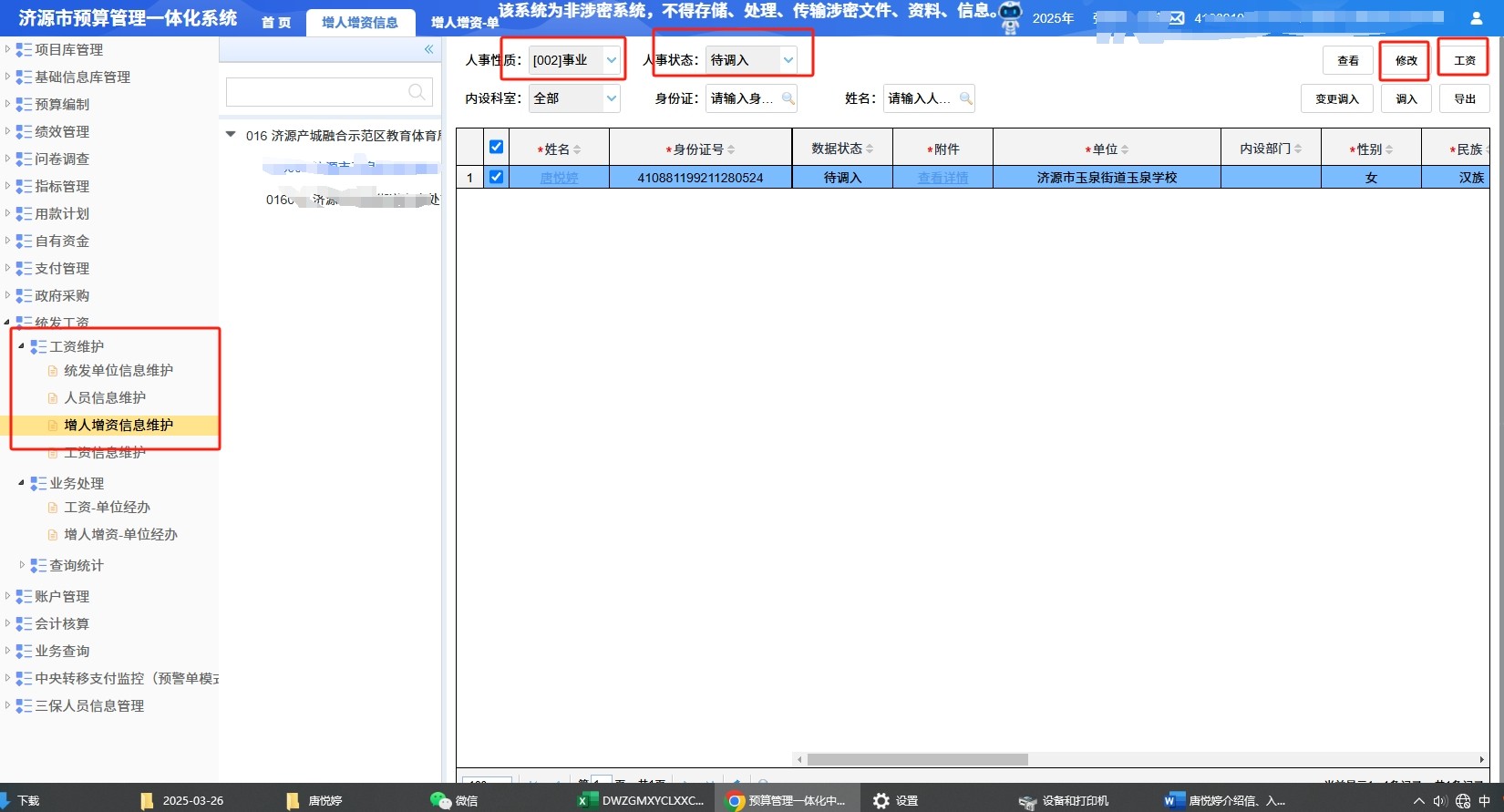Switch to the 首页 tab
1504x812 pixels.
pyautogui.click(x=276, y=23)
